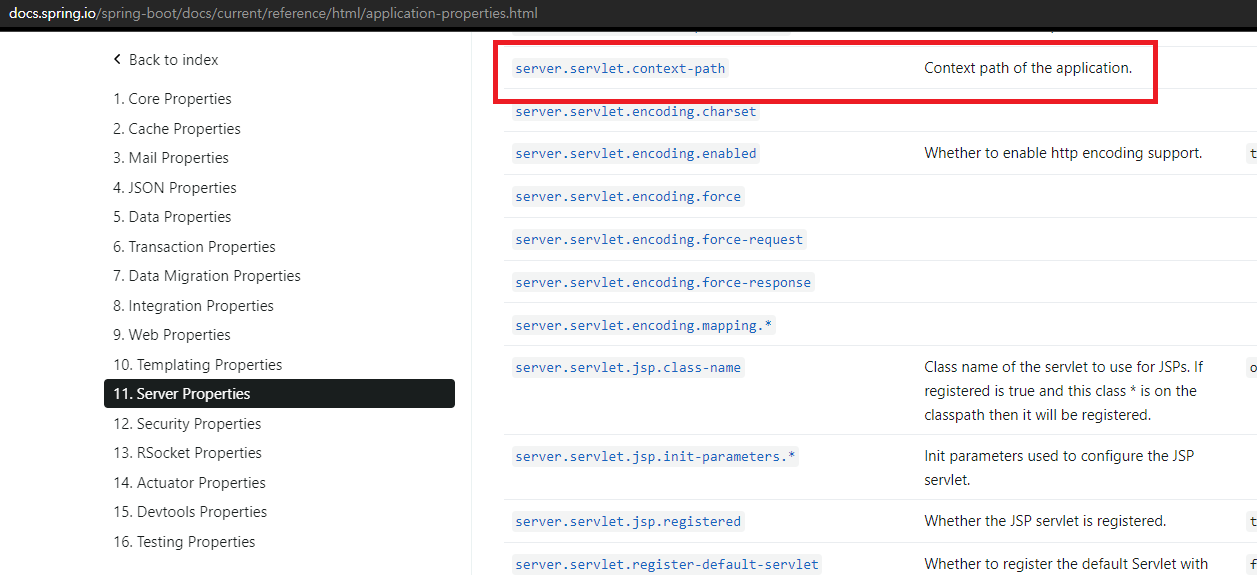The image size is (1257, 575).
Task: Click server.servlet.jsp.registered property link
Action: tap(628, 522)
